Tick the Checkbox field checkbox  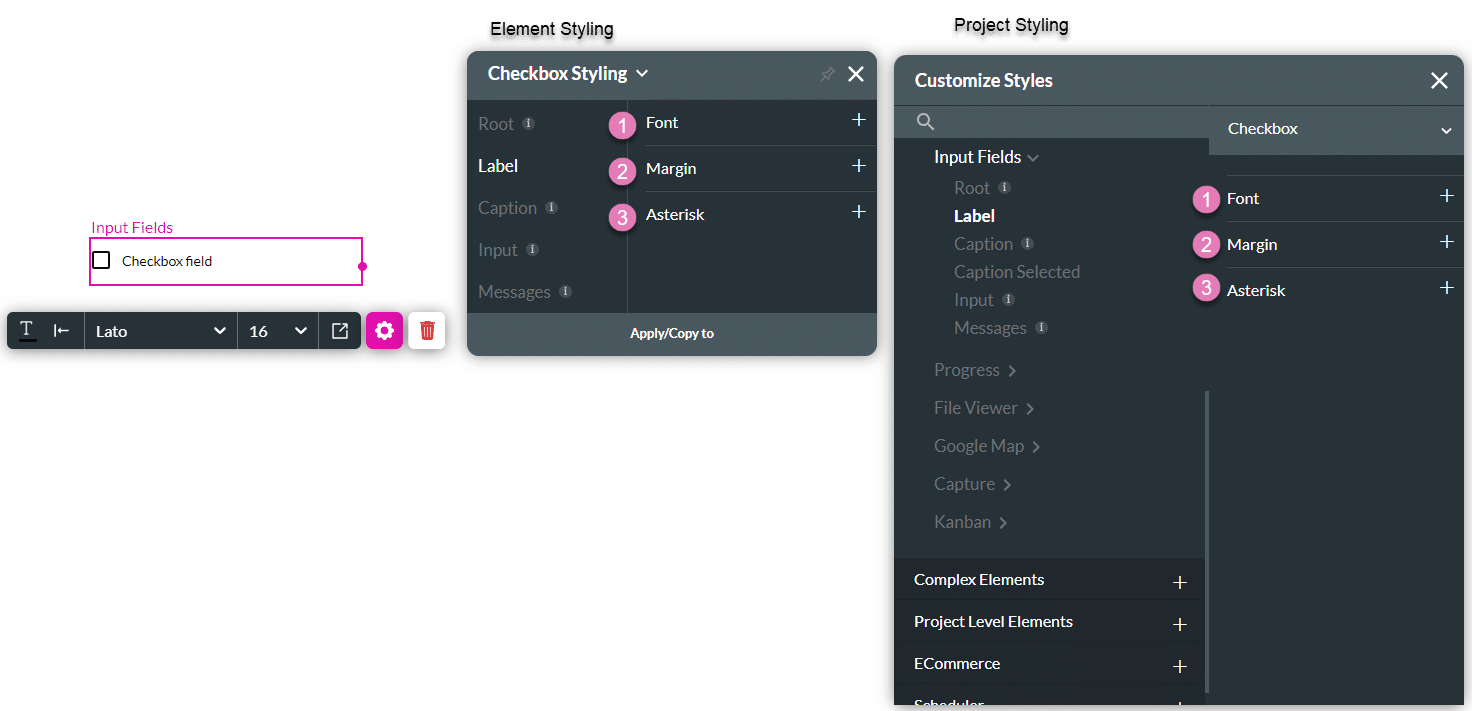tap(101, 260)
